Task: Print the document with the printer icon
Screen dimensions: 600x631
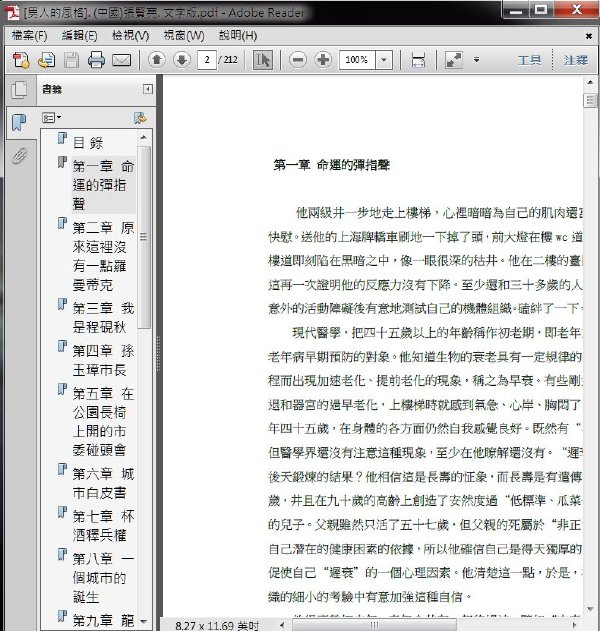Action: pos(97,60)
